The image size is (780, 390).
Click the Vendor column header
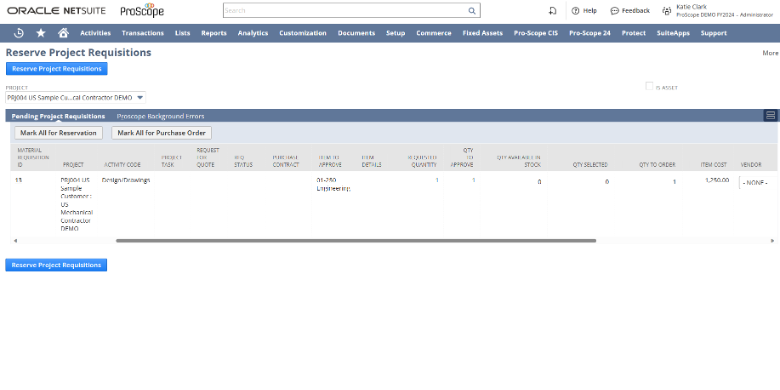(751, 165)
